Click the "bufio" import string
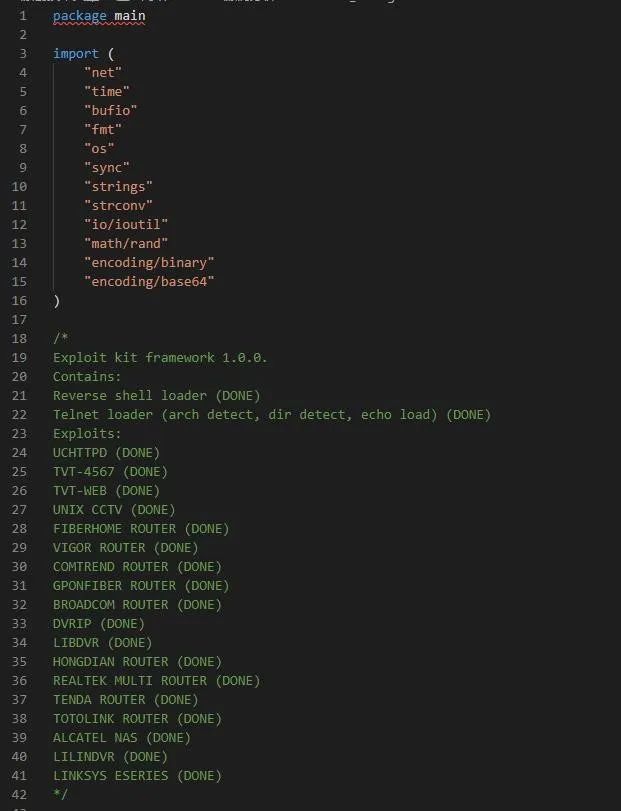Screen dimensions: 621x811 [111, 111]
